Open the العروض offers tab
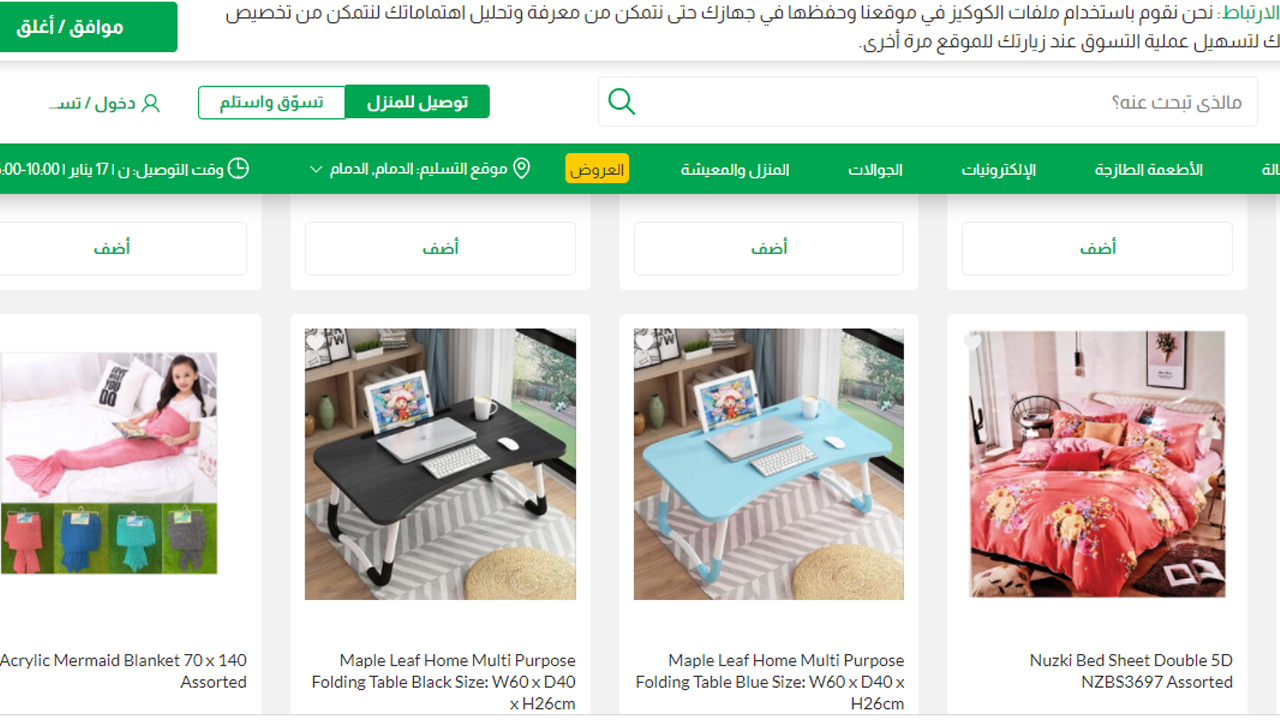Screen dimensions: 1280x720 click(597, 169)
